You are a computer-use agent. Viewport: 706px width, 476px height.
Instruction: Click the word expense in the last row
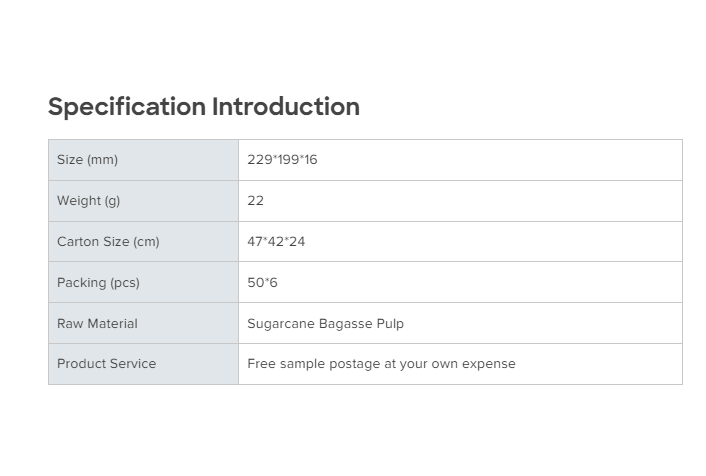click(x=489, y=364)
